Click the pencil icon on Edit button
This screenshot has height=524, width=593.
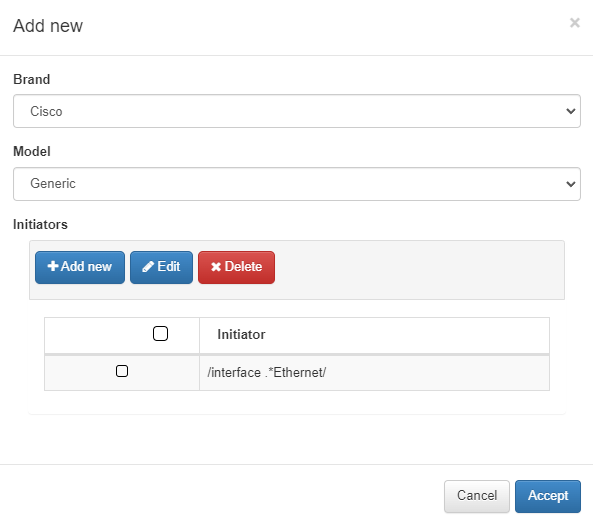point(148,267)
